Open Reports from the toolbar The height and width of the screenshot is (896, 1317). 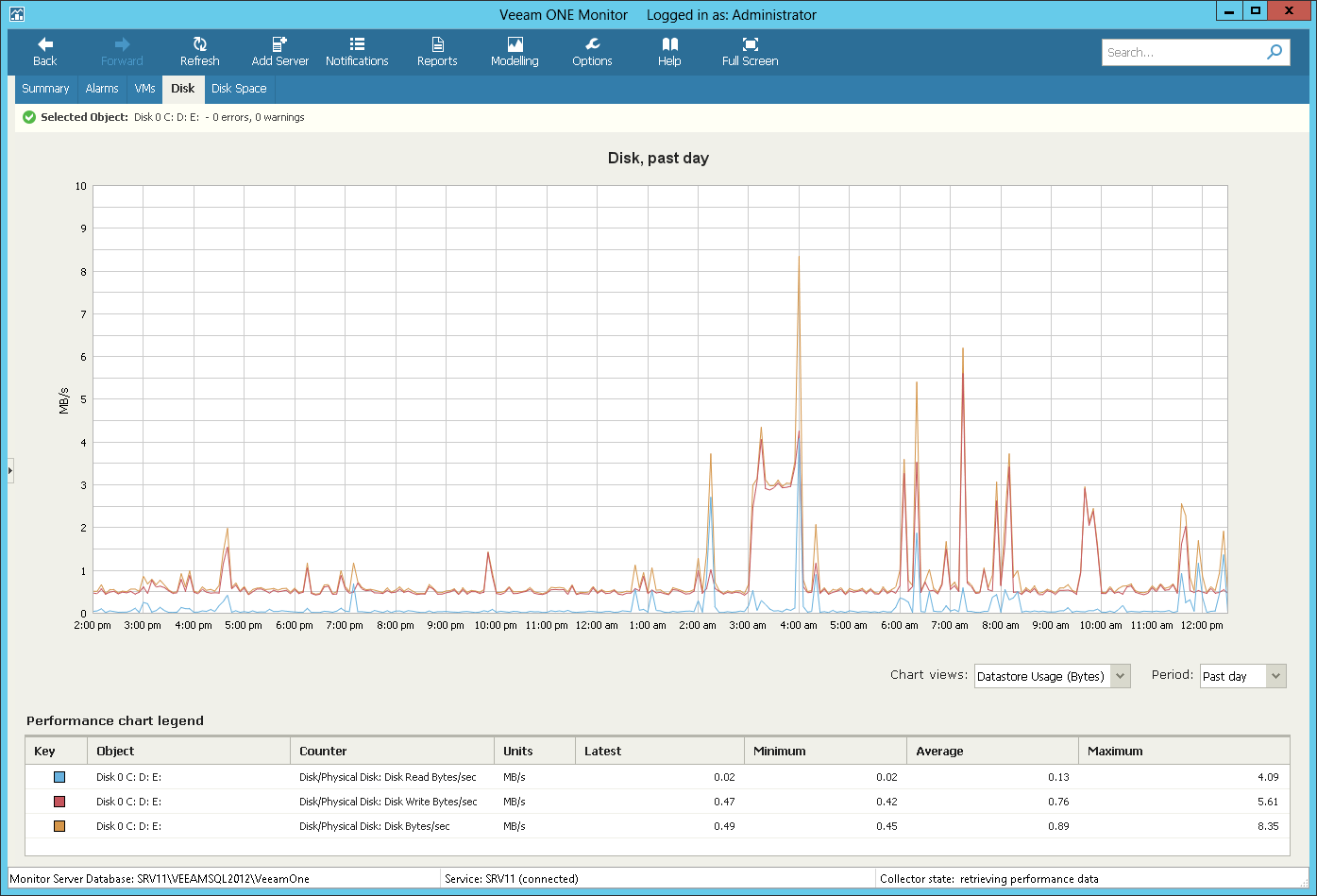[437, 52]
